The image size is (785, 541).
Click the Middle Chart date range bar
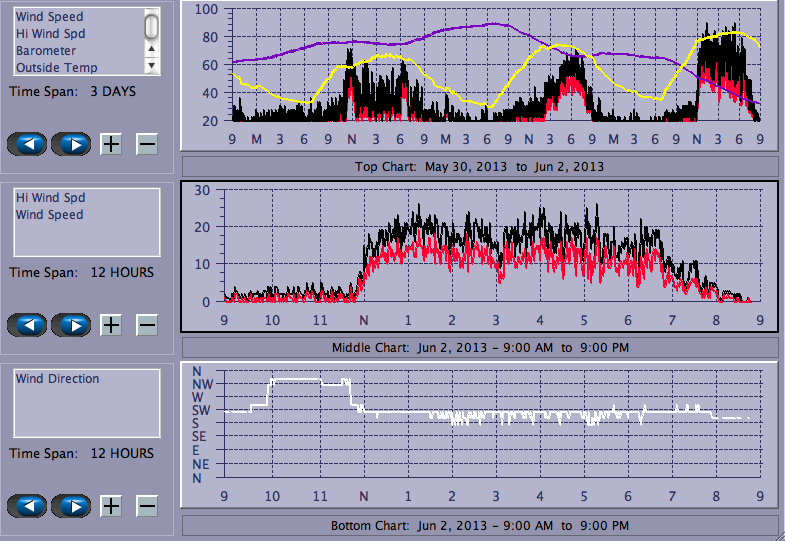(479, 347)
